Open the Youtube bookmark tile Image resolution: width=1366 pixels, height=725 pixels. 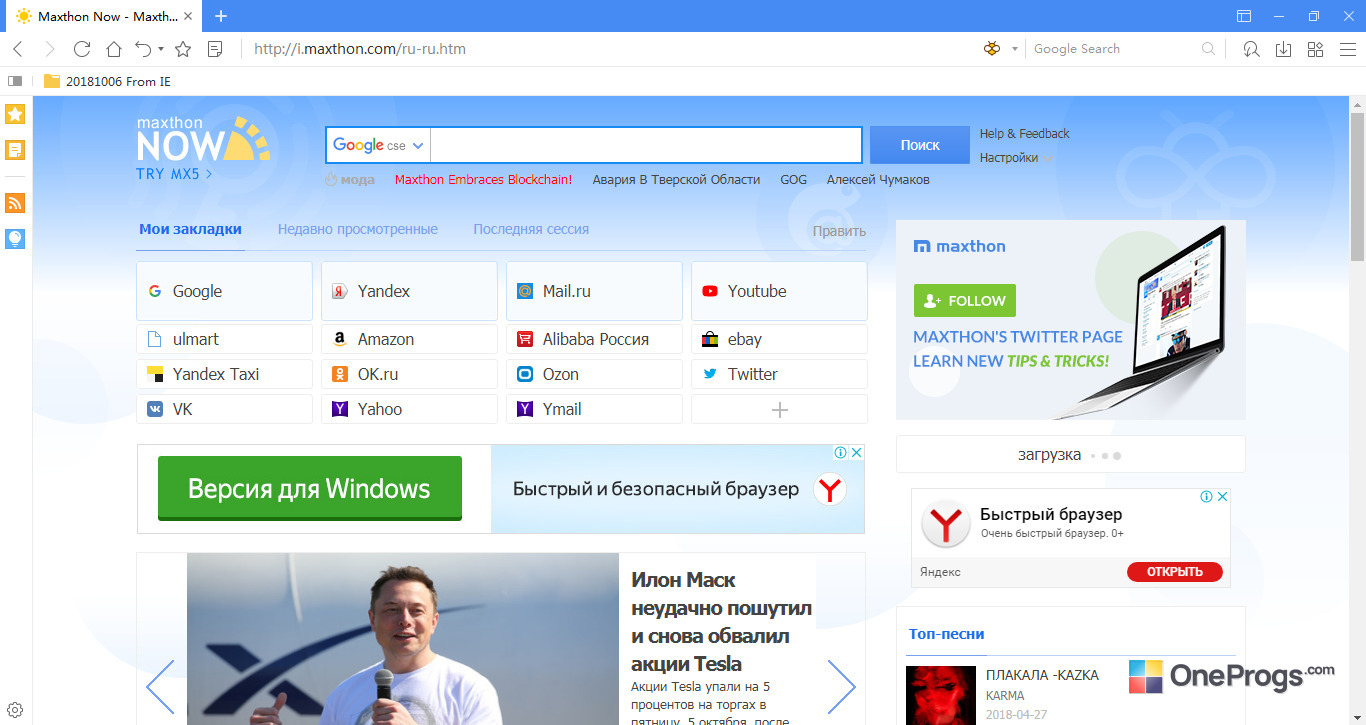(779, 291)
